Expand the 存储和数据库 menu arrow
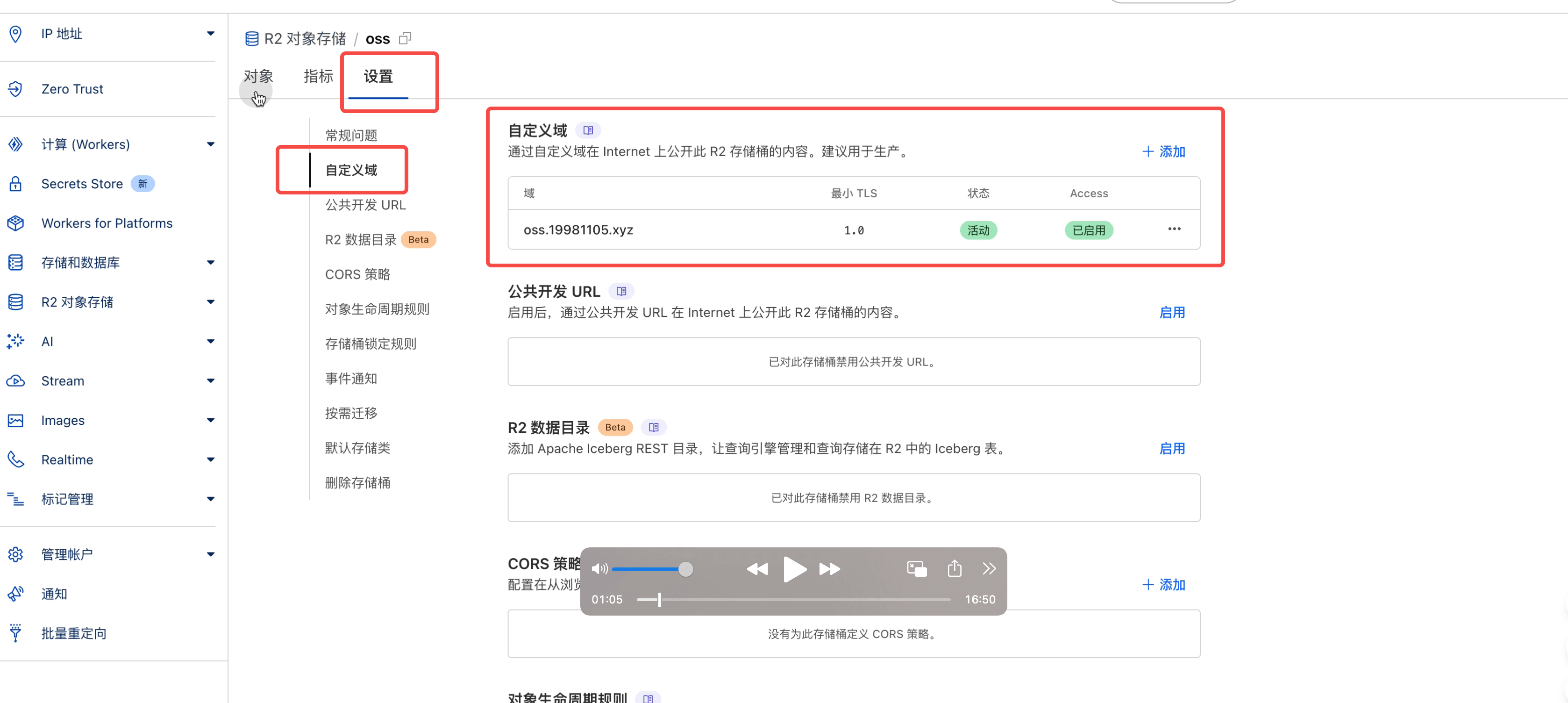1568x703 pixels. (211, 263)
